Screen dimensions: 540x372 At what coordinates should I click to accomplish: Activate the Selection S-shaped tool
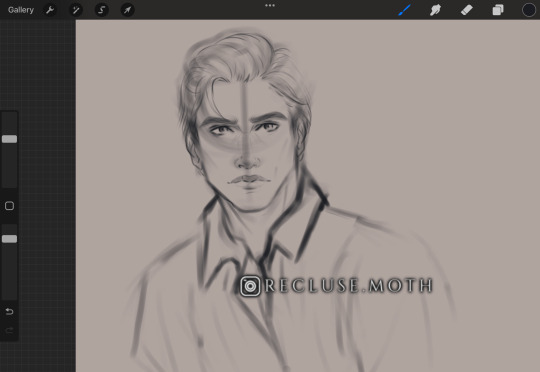point(102,10)
